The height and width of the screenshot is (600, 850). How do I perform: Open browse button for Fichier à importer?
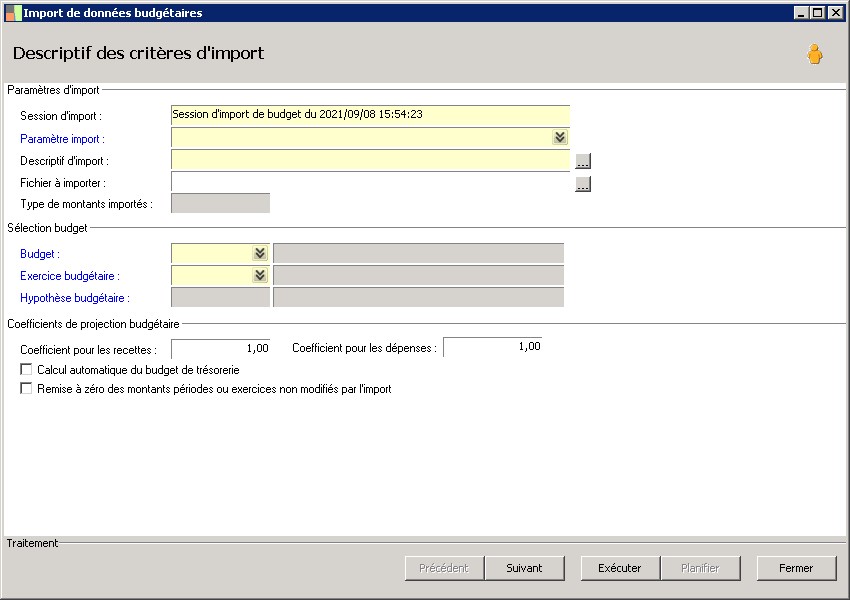tap(583, 184)
